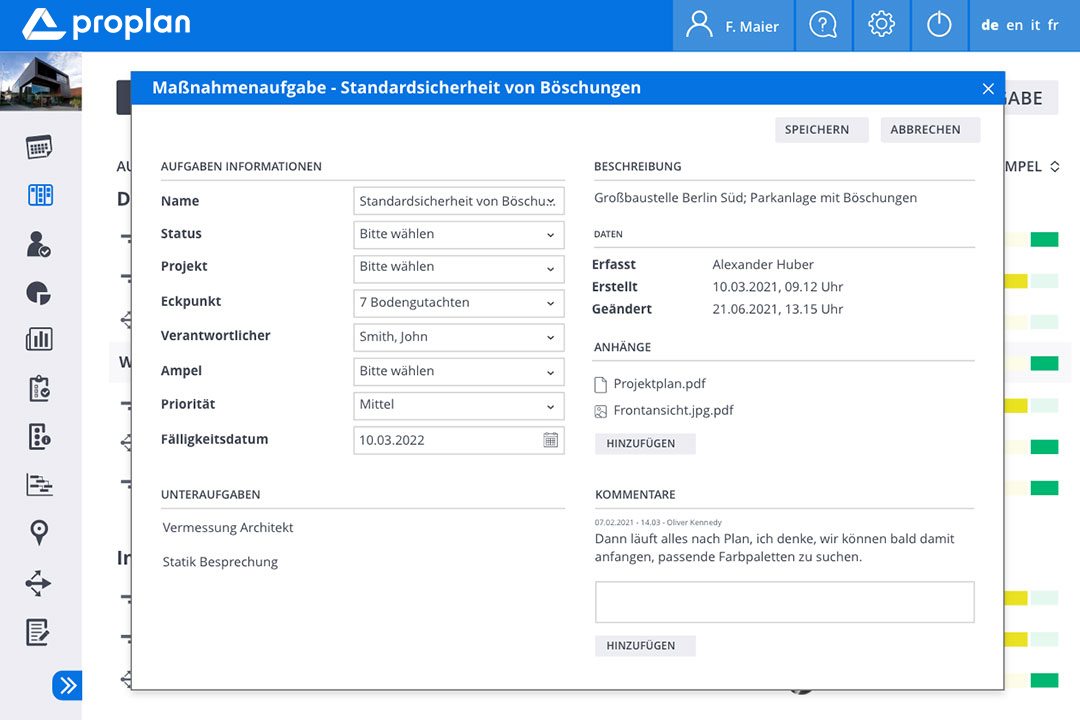Open the Projektplan.pdf attachment
Viewport: 1080px width, 720px height.
(659, 384)
